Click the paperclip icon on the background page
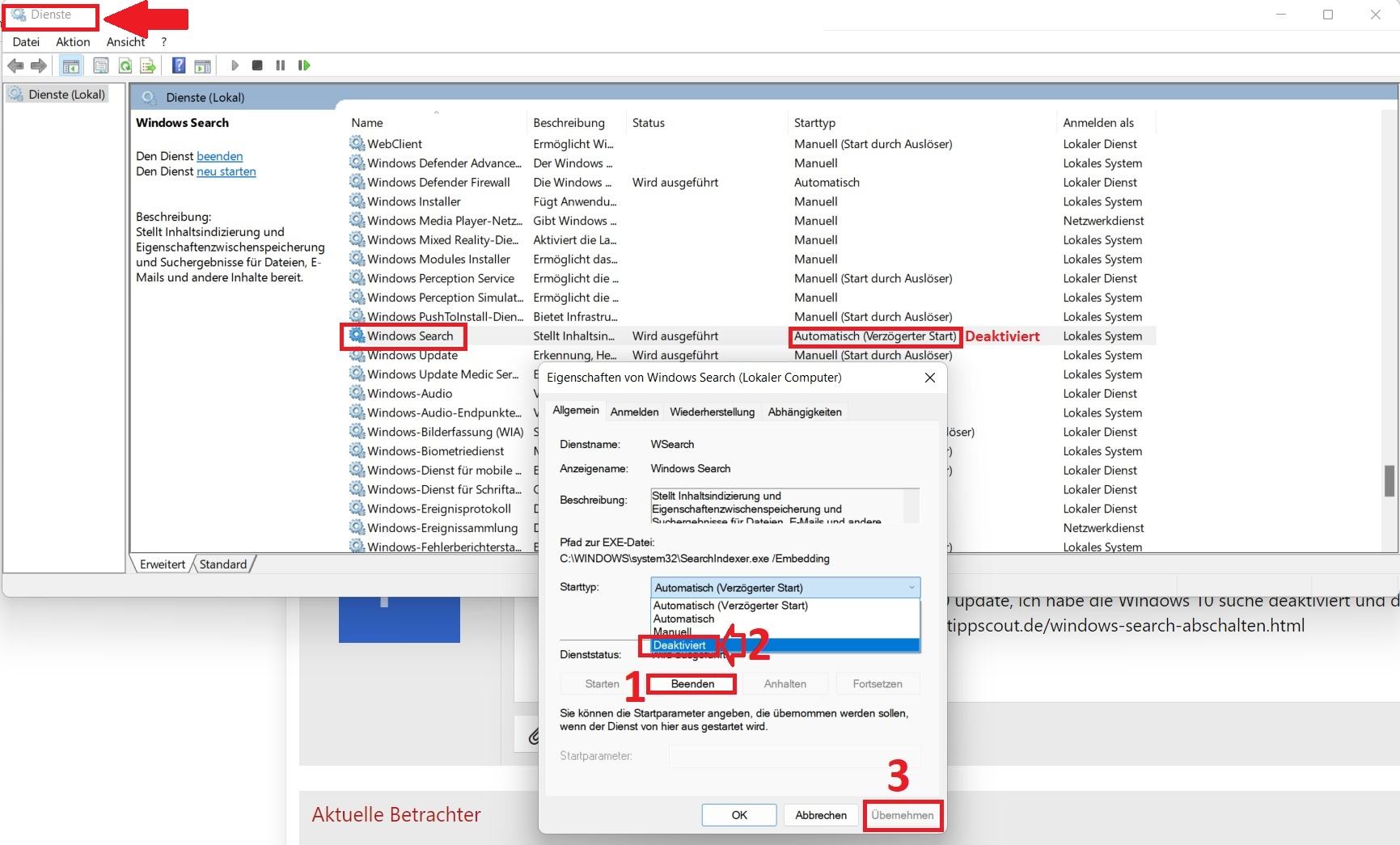Viewport: 1400px width, 845px height. pos(534,736)
